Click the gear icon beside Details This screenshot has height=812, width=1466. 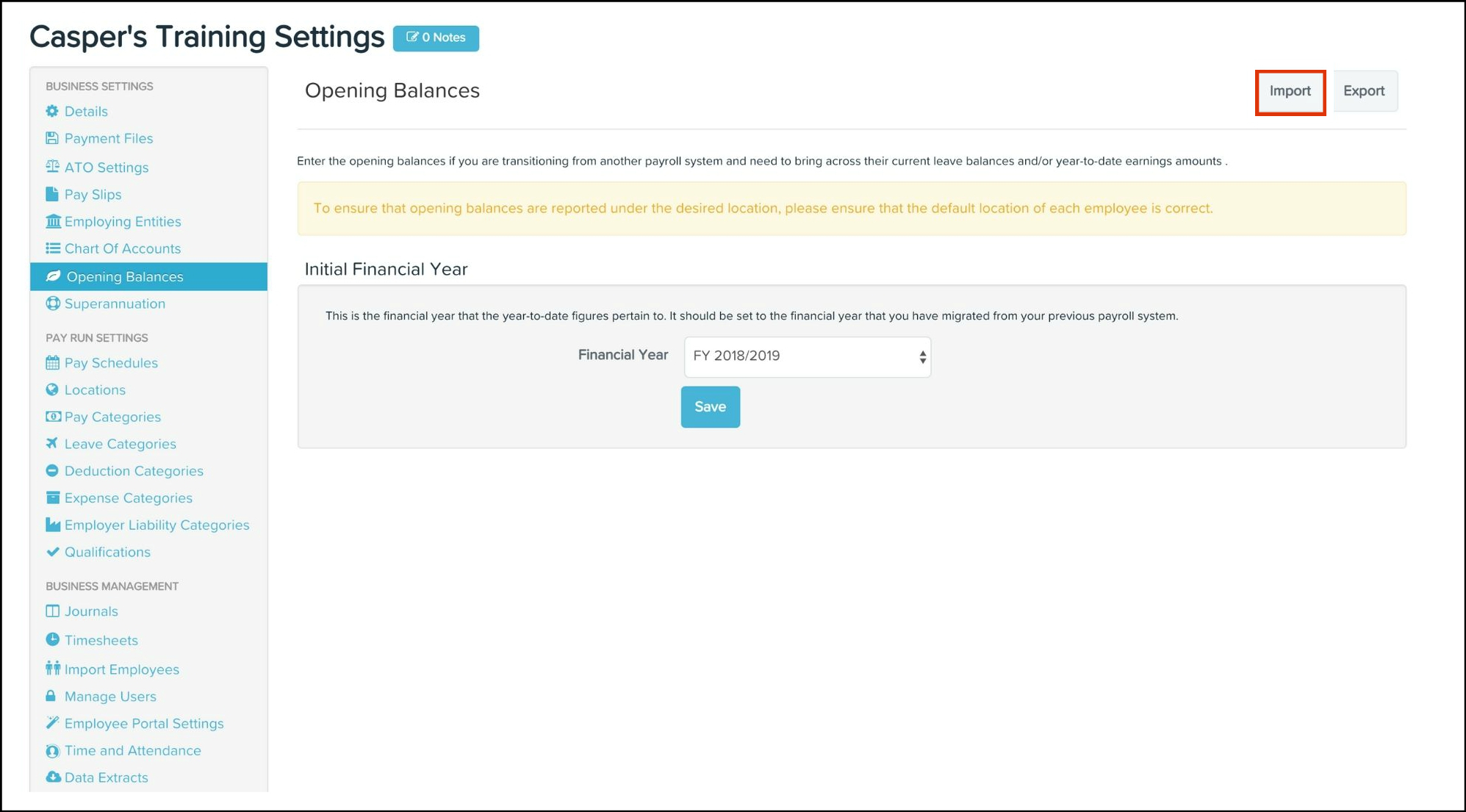click(x=52, y=111)
